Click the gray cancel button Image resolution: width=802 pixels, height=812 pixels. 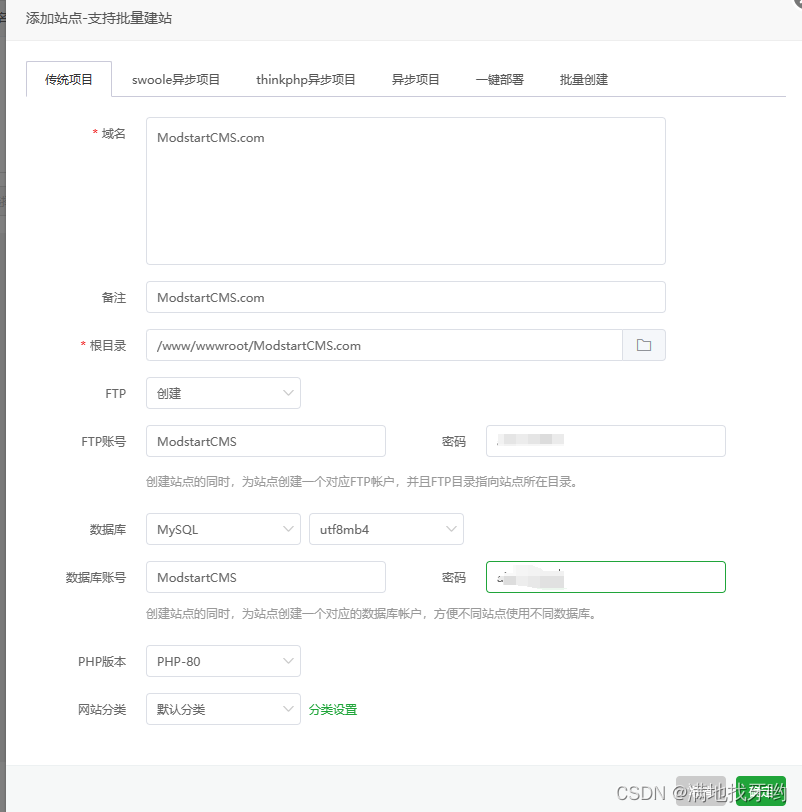coord(701,790)
